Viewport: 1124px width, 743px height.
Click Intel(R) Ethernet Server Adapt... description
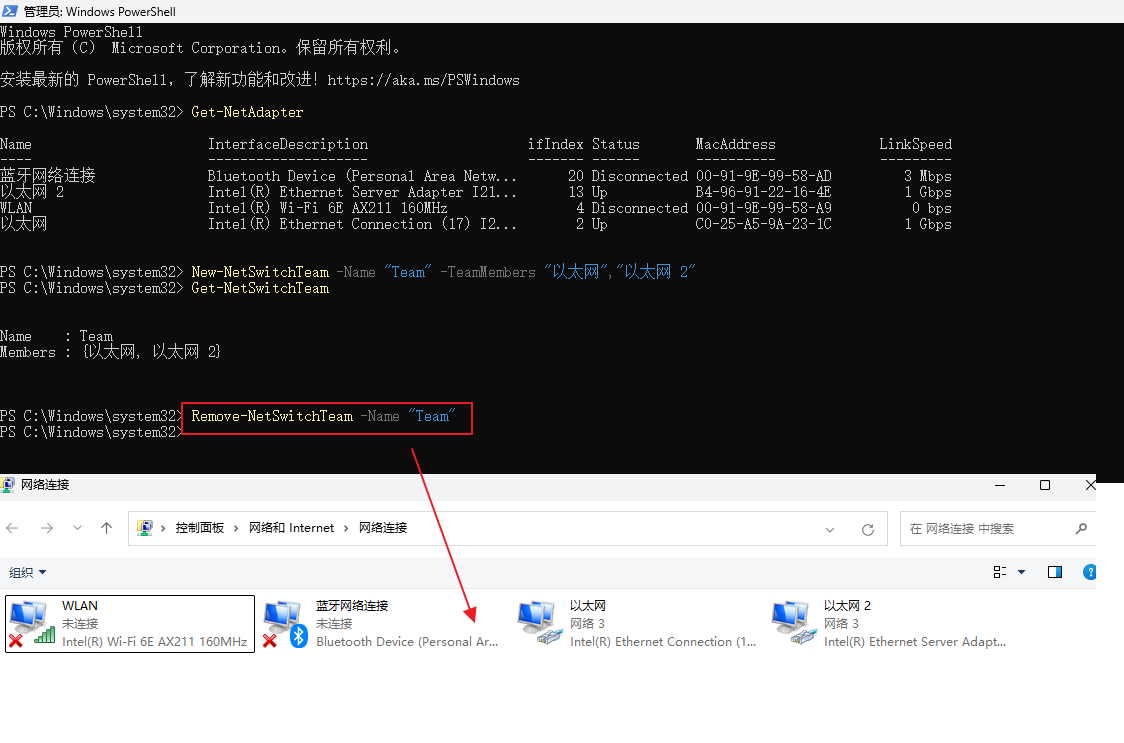tap(915, 642)
